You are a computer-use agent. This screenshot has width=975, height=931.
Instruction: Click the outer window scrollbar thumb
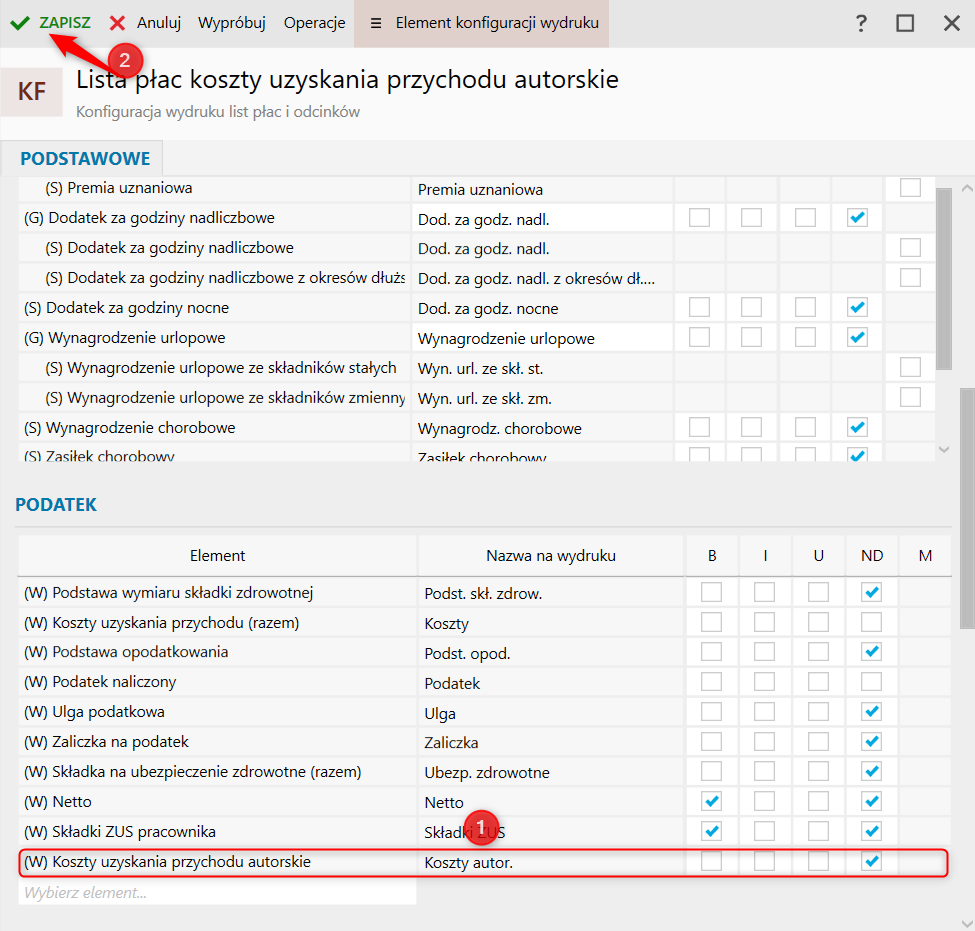click(x=967, y=508)
